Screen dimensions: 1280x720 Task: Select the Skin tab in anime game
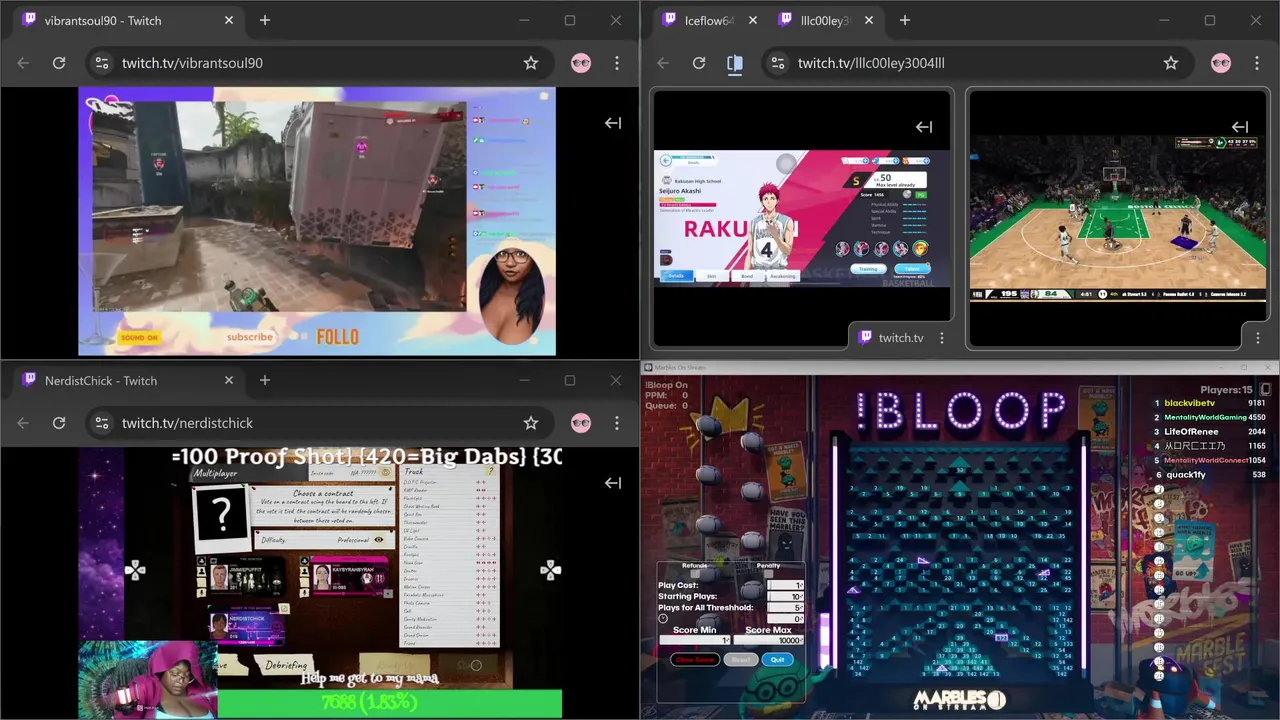[x=712, y=276]
